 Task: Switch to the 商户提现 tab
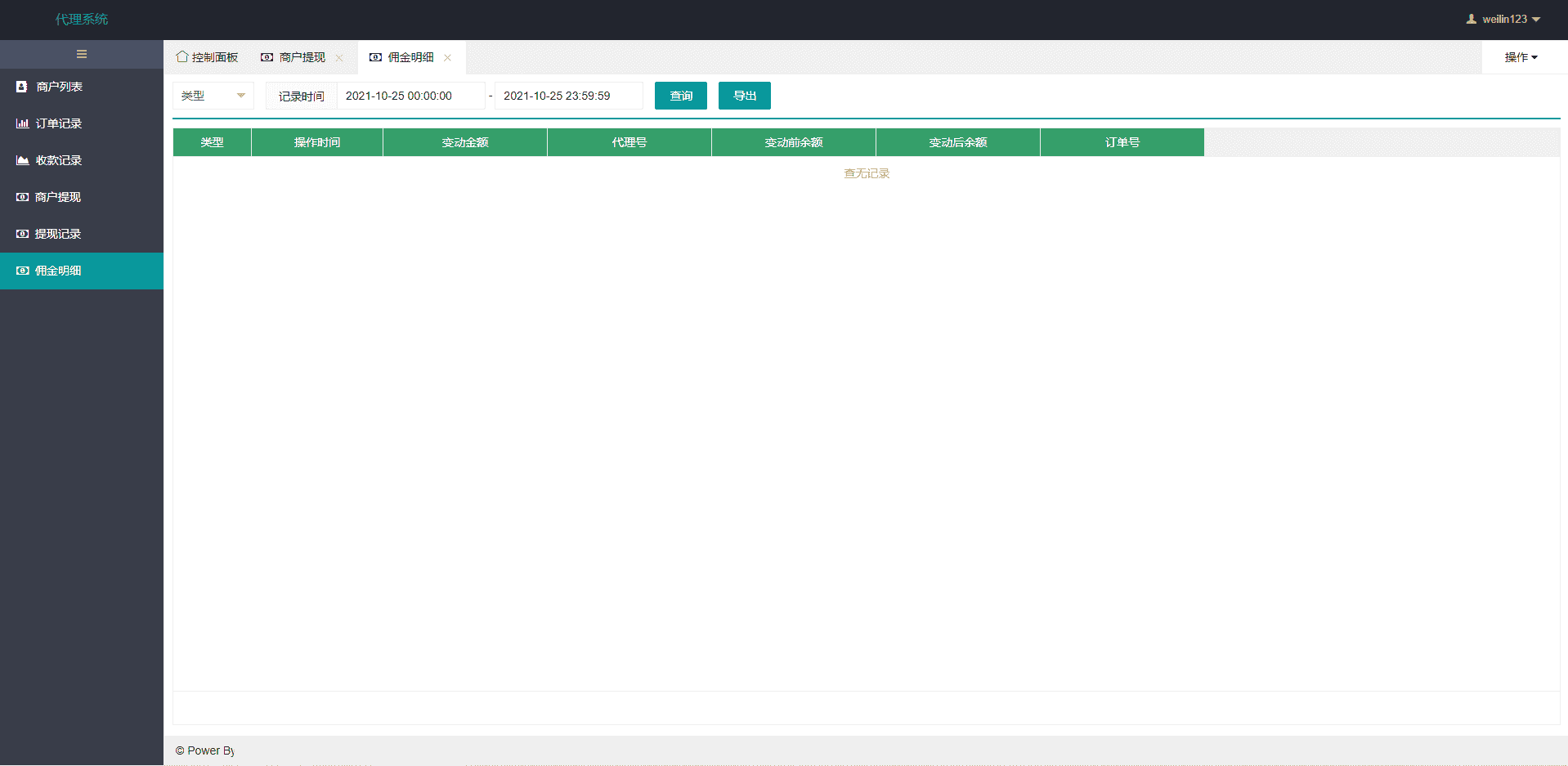click(302, 57)
